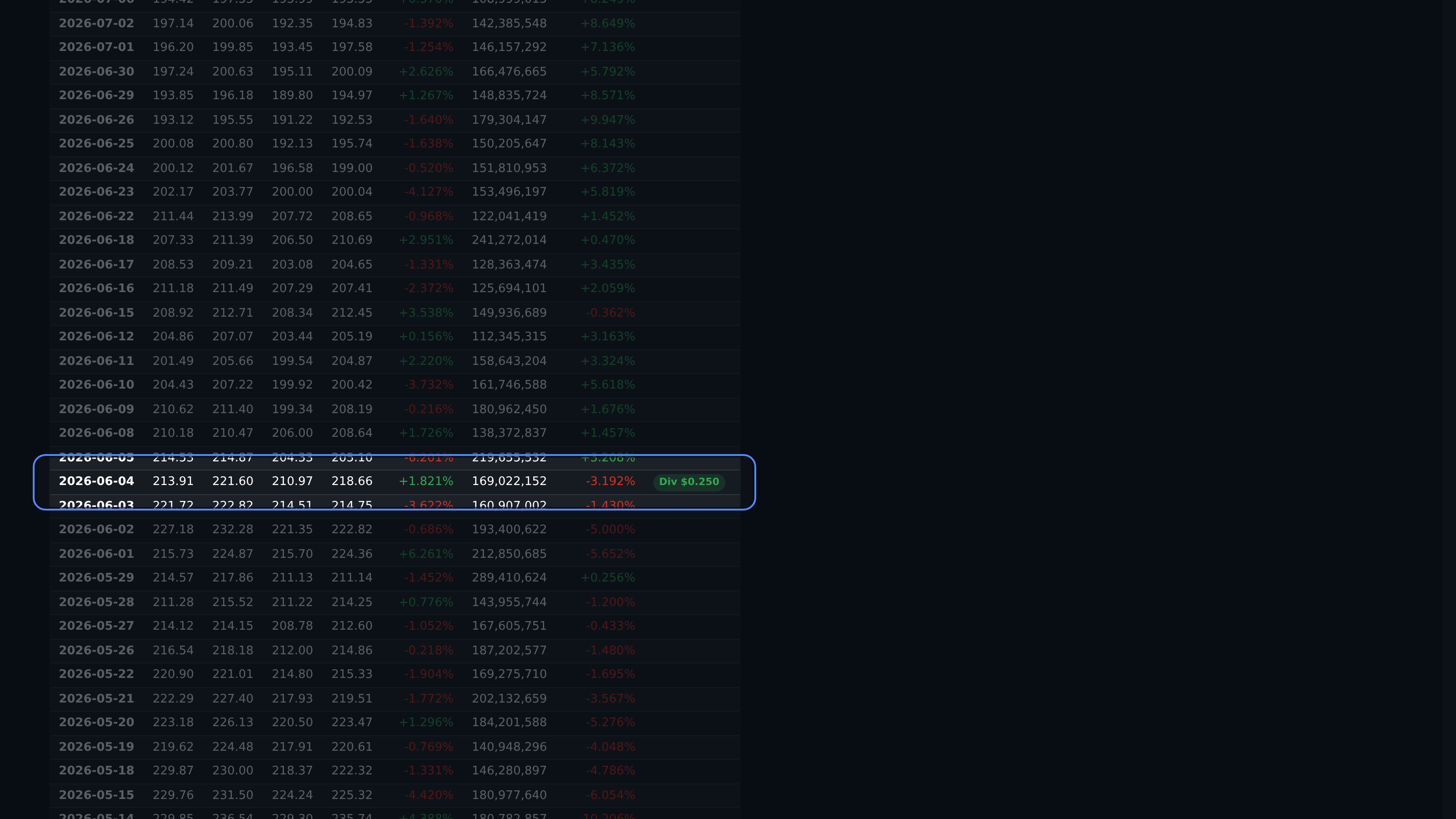
Task: Click the 2026-06-02 date cell
Action: coord(96,530)
